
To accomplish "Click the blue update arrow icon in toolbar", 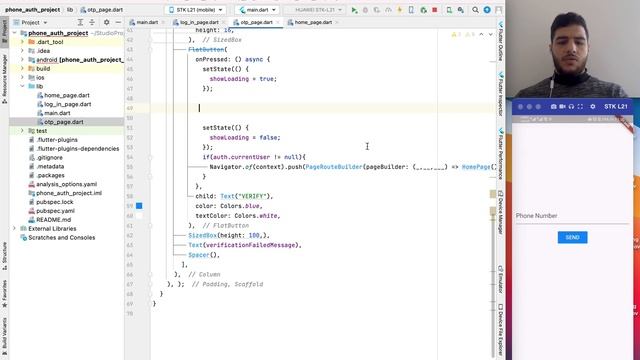I will [x=487, y=10].
